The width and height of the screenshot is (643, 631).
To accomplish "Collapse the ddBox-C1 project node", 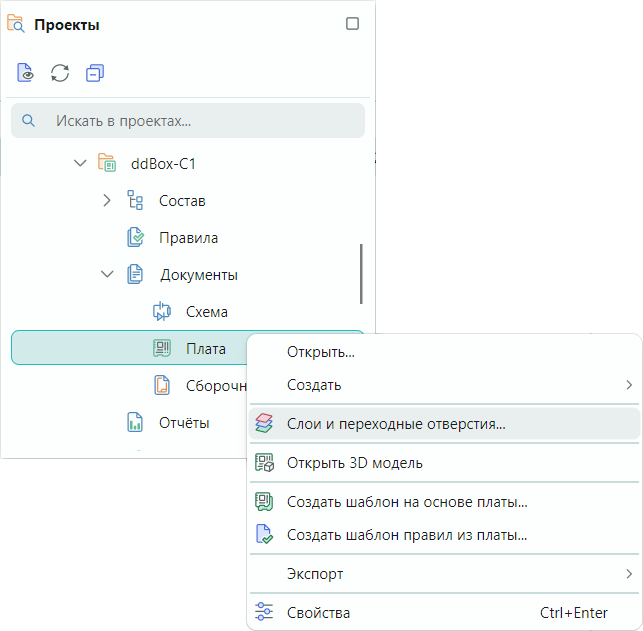I will [x=81, y=162].
